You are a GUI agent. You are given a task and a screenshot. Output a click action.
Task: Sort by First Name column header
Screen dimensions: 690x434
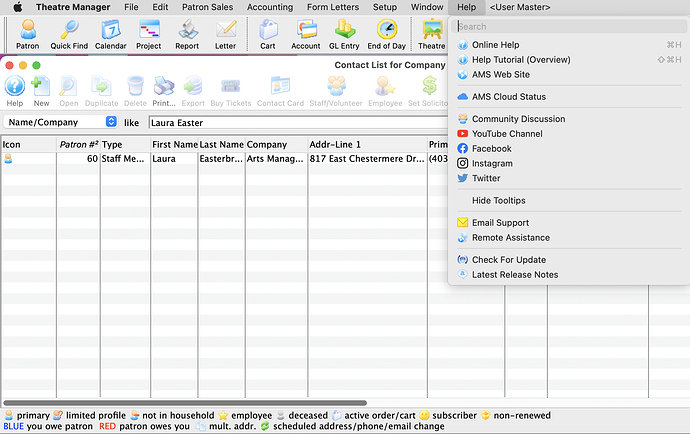pyautogui.click(x=174, y=144)
